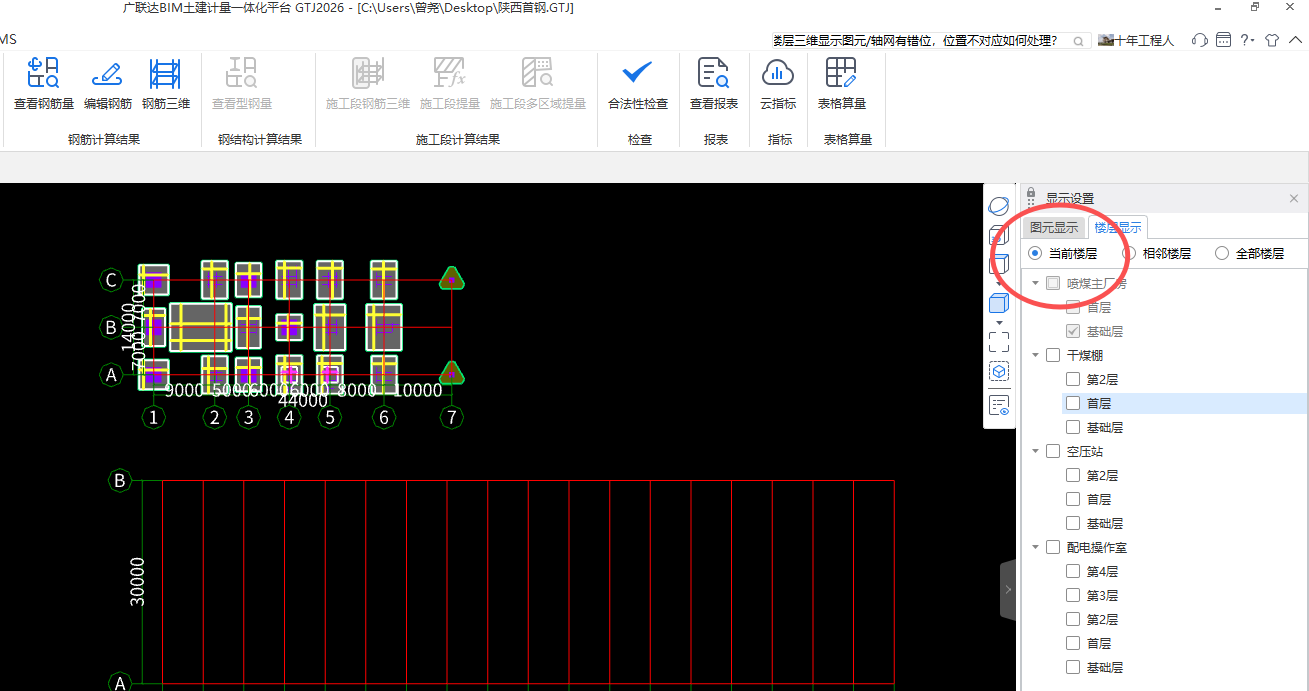Check 第4层 under 配电操作室

[x=1073, y=571]
